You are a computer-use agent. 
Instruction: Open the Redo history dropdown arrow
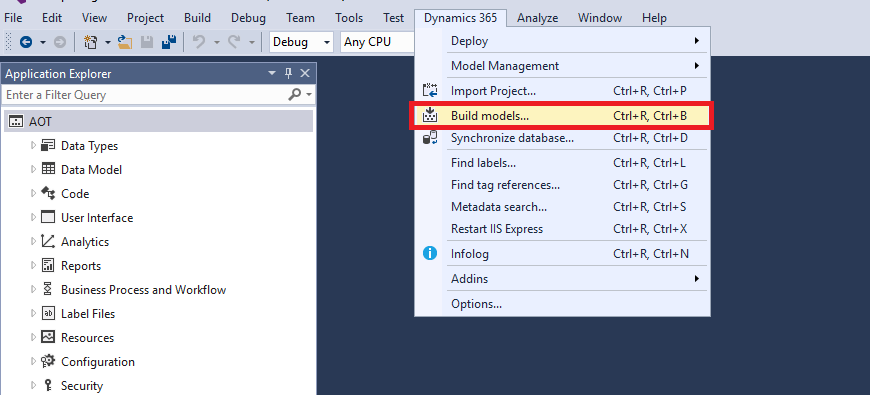[251, 43]
